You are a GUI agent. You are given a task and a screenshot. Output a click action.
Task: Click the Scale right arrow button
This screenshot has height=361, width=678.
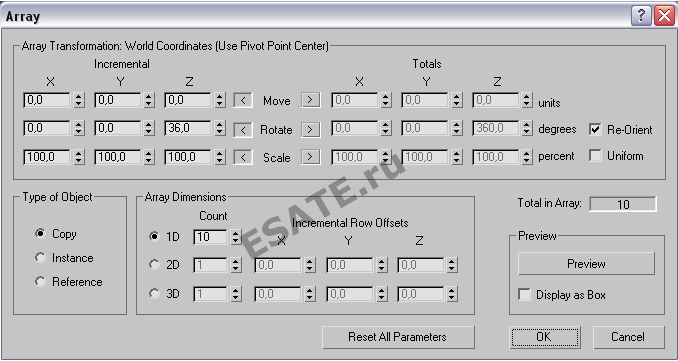(310, 157)
